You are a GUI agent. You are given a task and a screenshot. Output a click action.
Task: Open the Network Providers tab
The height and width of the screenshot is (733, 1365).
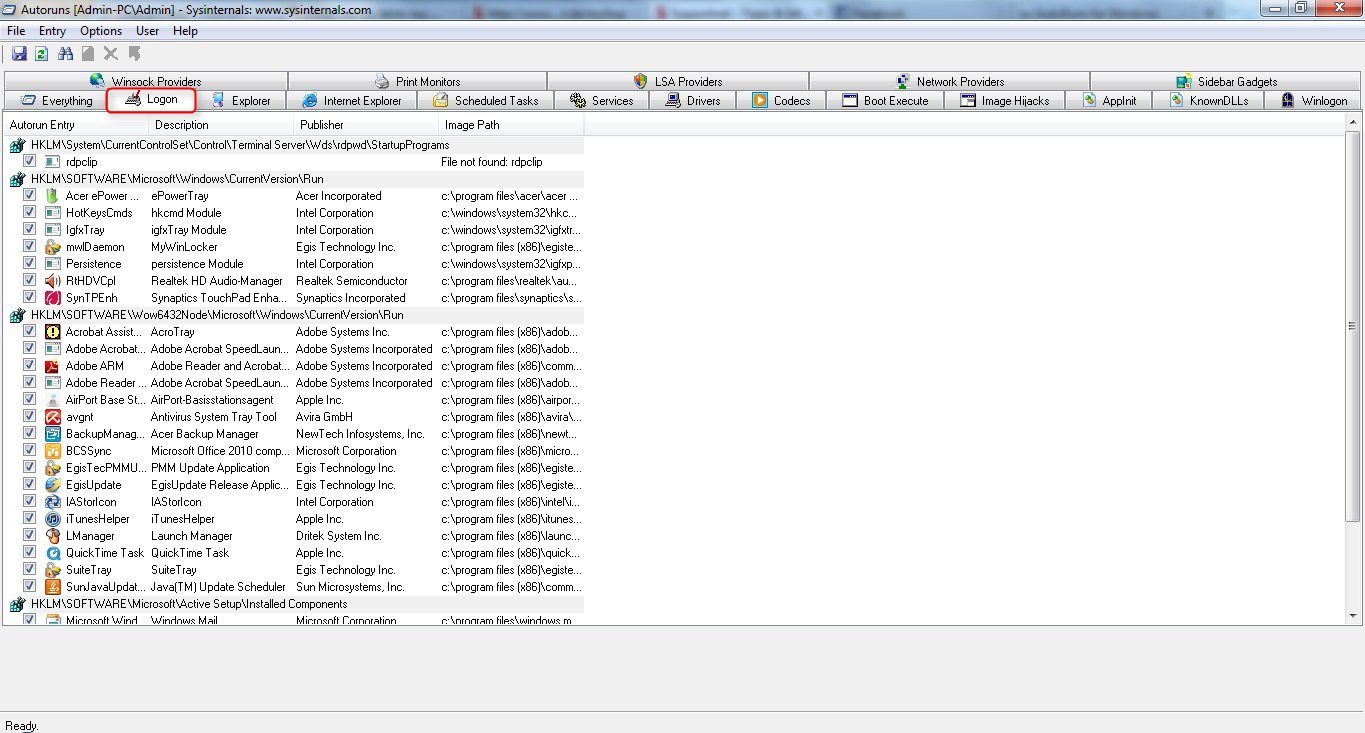pos(949,82)
